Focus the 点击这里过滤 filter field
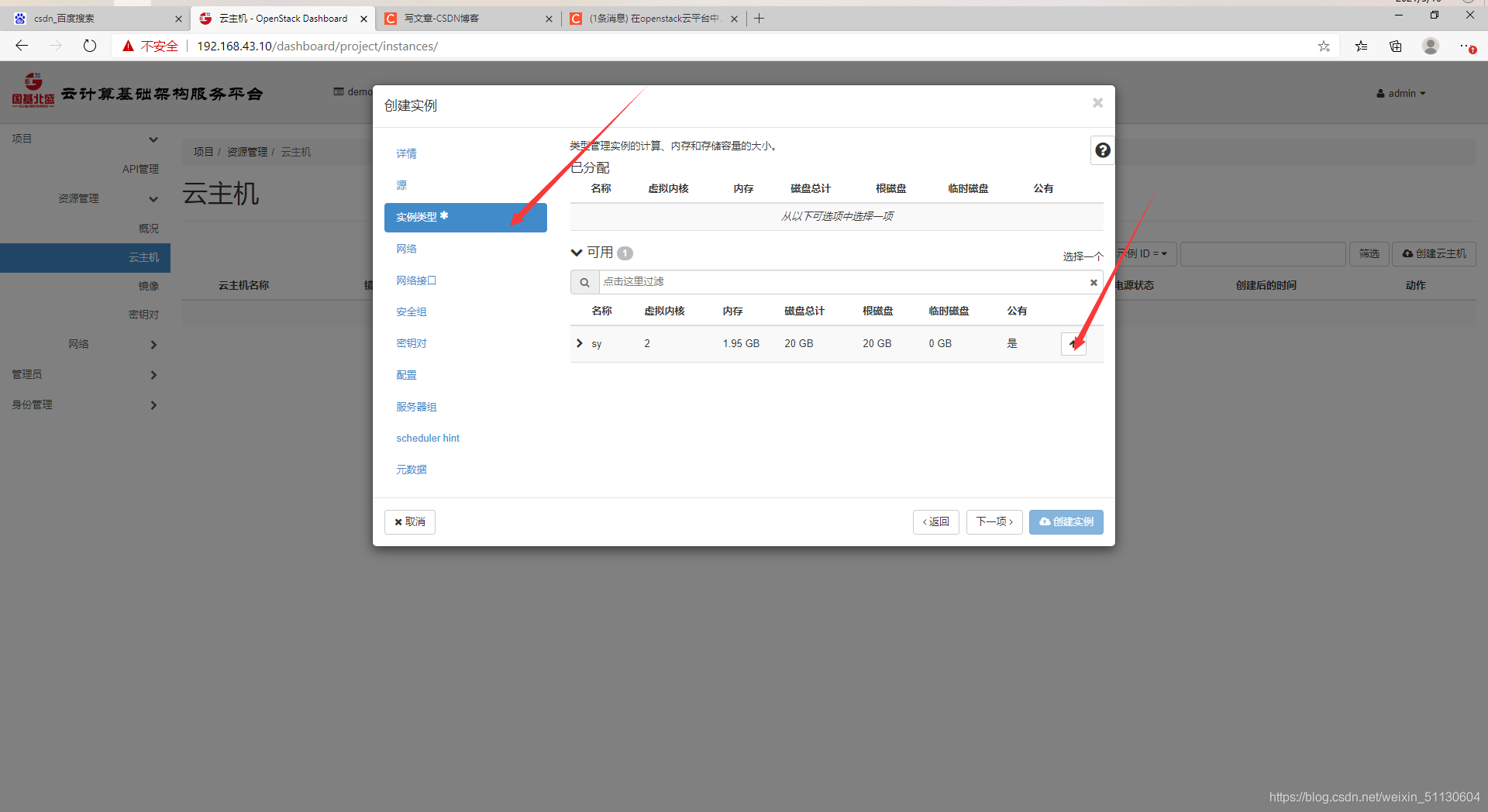This screenshot has height=812, width=1488. point(843,282)
